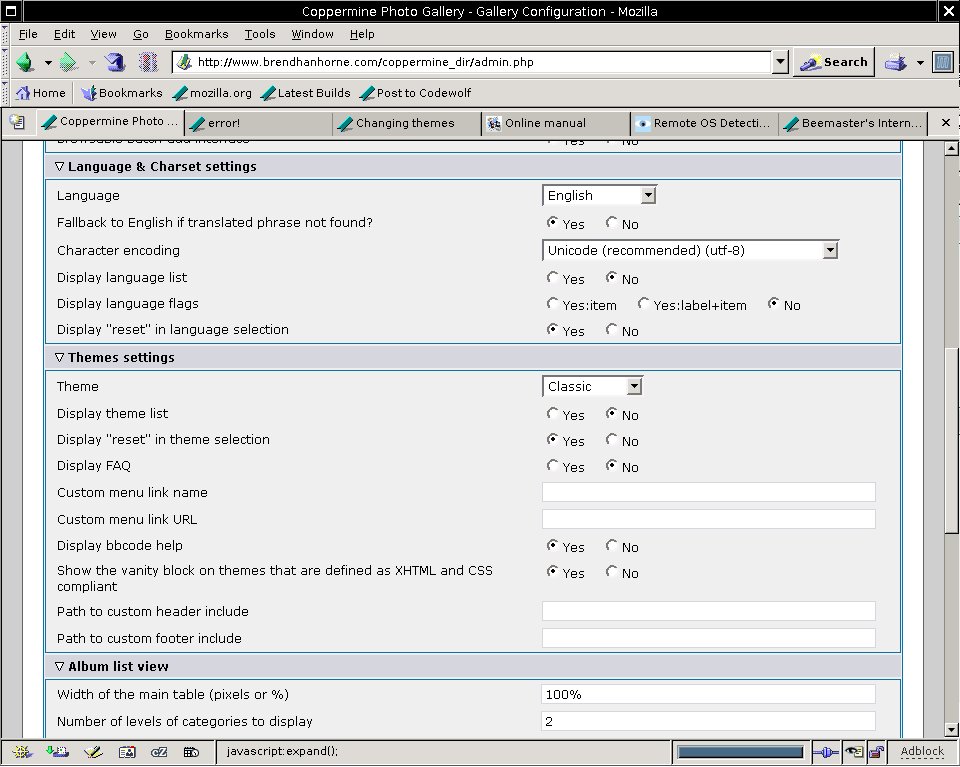The height and width of the screenshot is (767, 960).
Task: Click the cookie/privacy eye icon in status bar
Action: (853, 752)
